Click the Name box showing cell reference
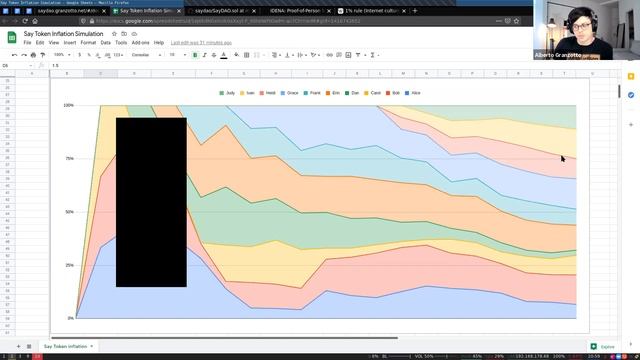The width and height of the screenshot is (640, 360). (x=16, y=65)
